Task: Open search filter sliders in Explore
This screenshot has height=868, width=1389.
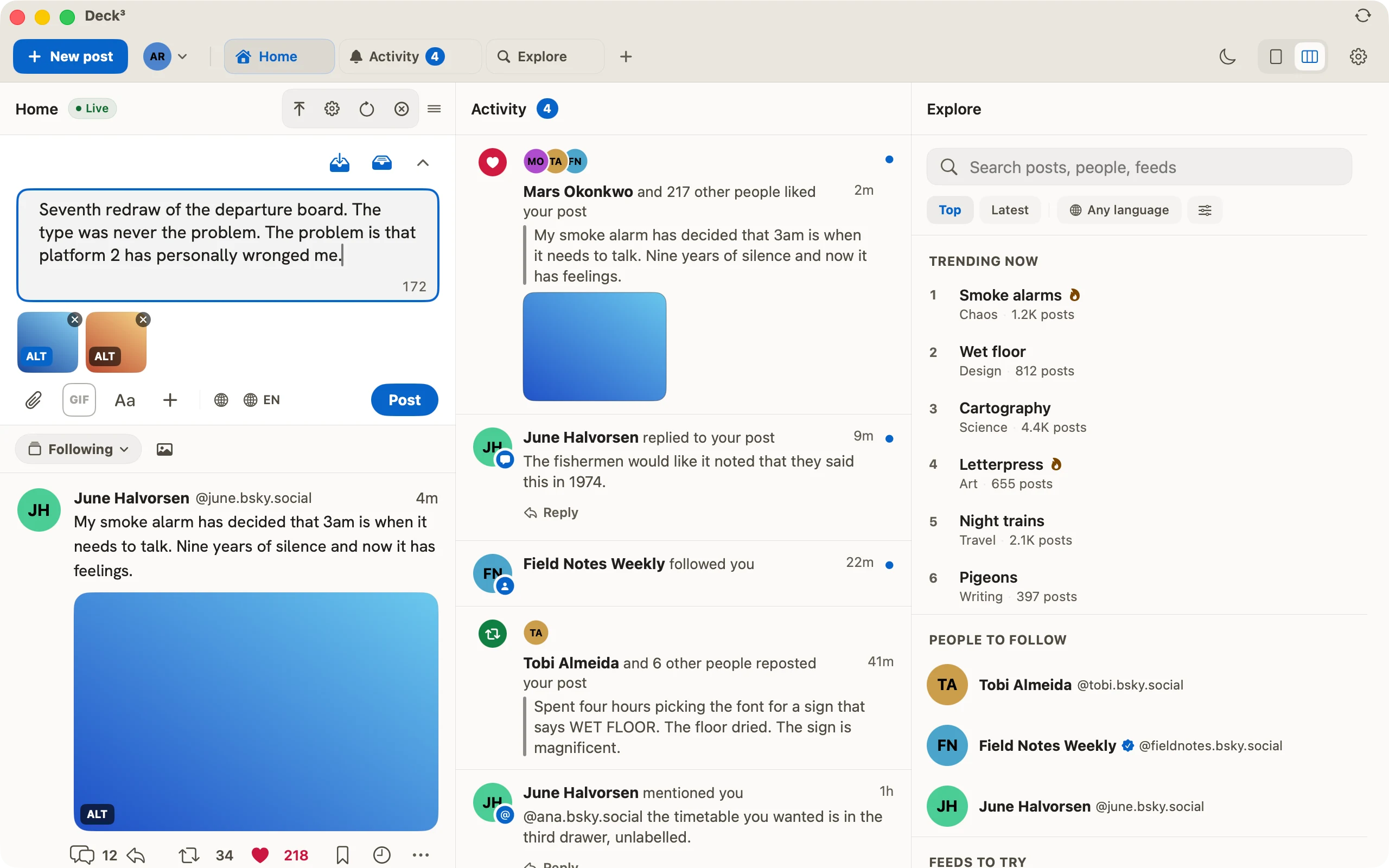Action: coord(1205,210)
